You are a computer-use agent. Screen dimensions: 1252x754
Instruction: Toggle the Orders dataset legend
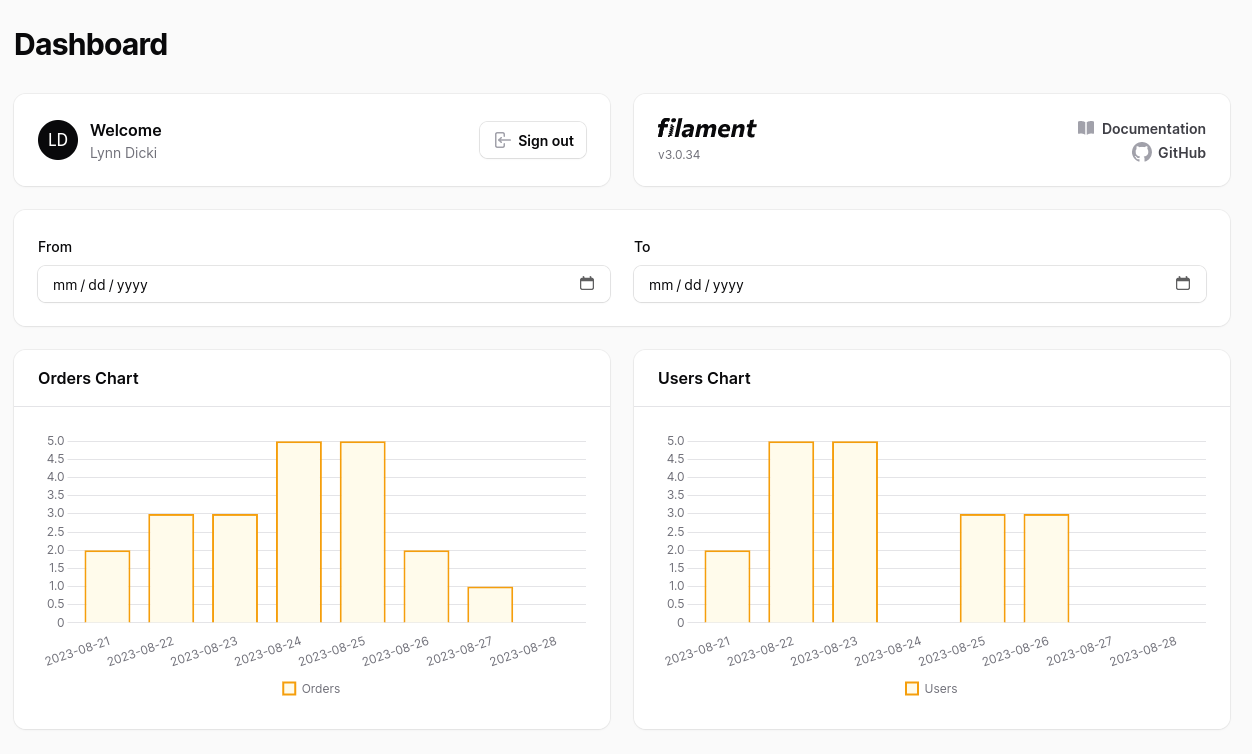coord(321,689)
